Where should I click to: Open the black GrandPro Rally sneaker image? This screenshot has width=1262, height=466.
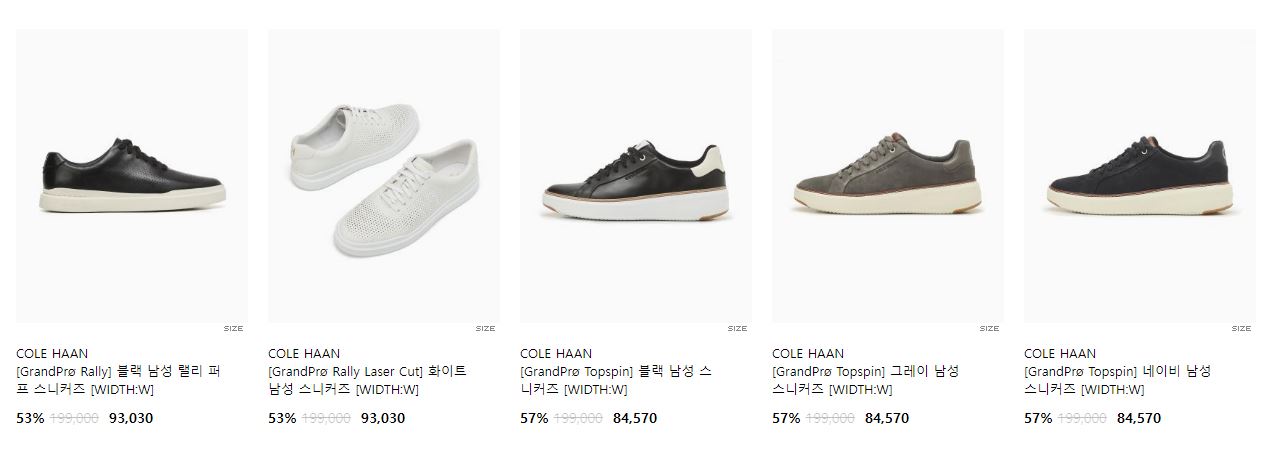tap(132, 176)
